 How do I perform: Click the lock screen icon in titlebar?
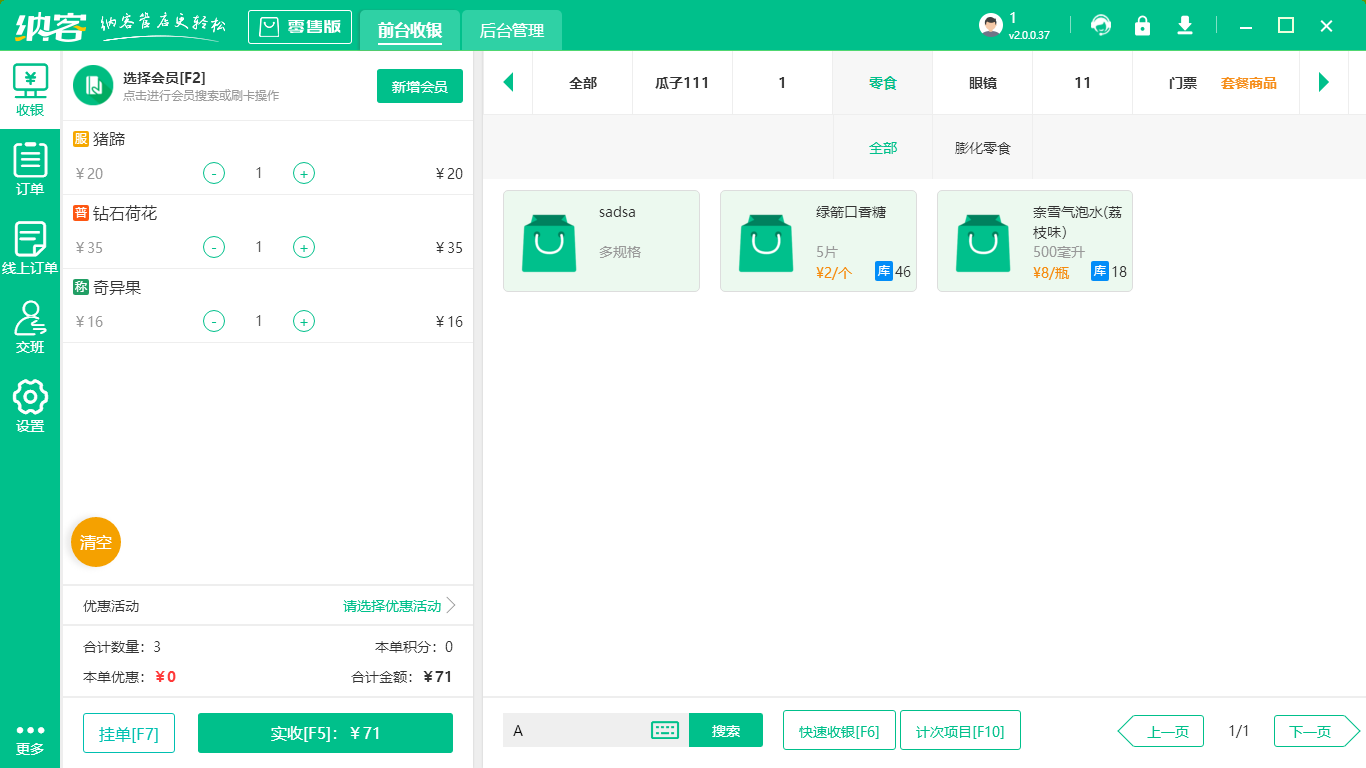[1143, 26]
